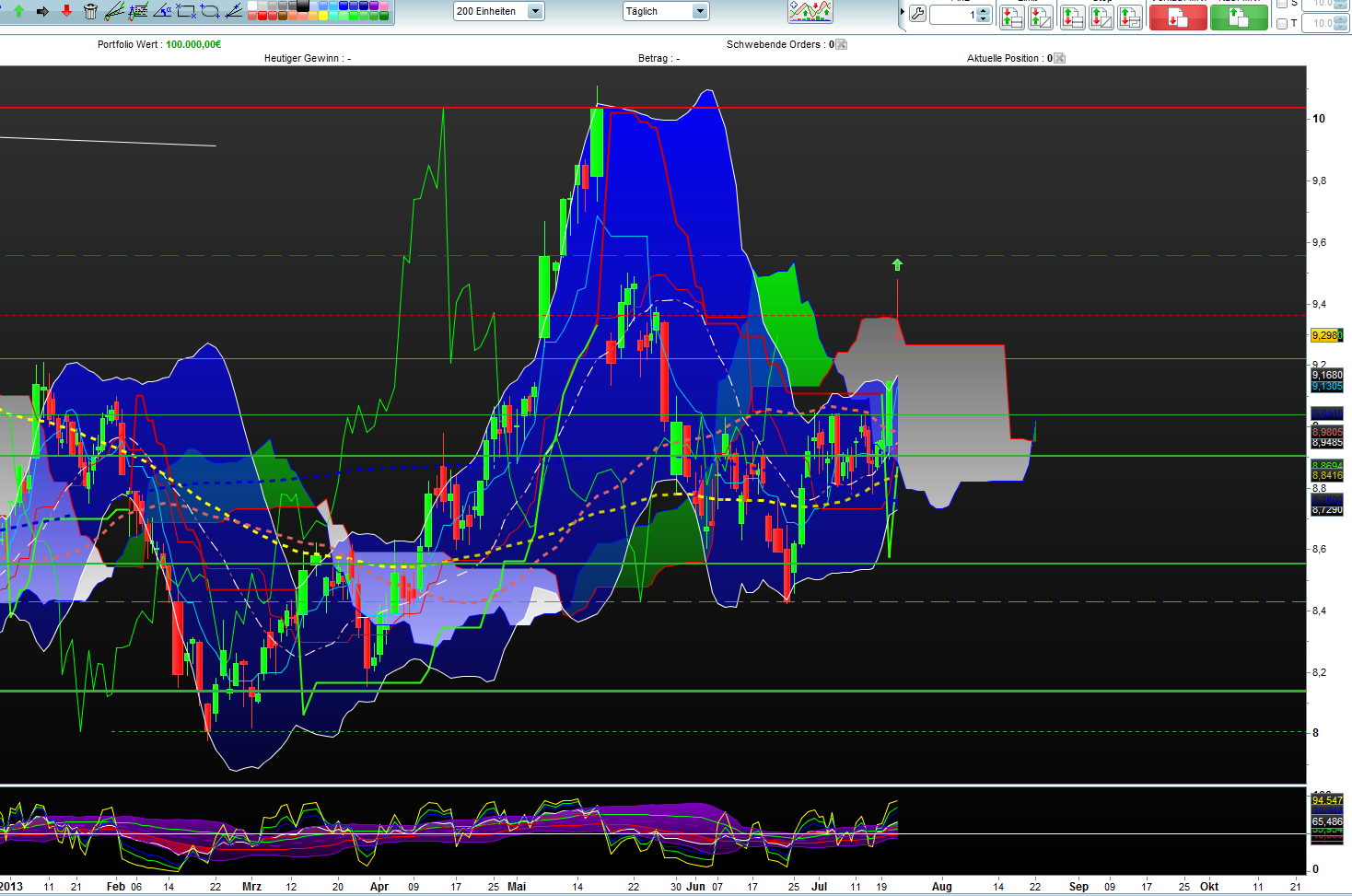The height and width of the screenshot is (896, 1352).
Task: Click the T target value field
Action: tap(1324, 23)
